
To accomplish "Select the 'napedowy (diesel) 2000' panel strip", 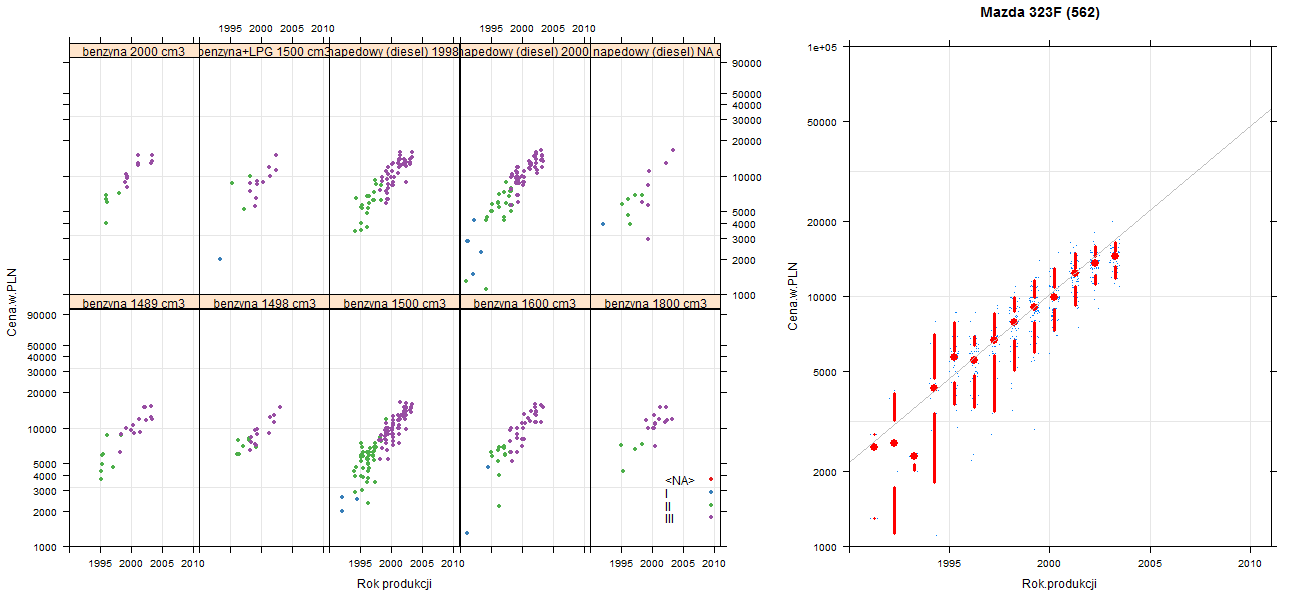I will (525, 51).
